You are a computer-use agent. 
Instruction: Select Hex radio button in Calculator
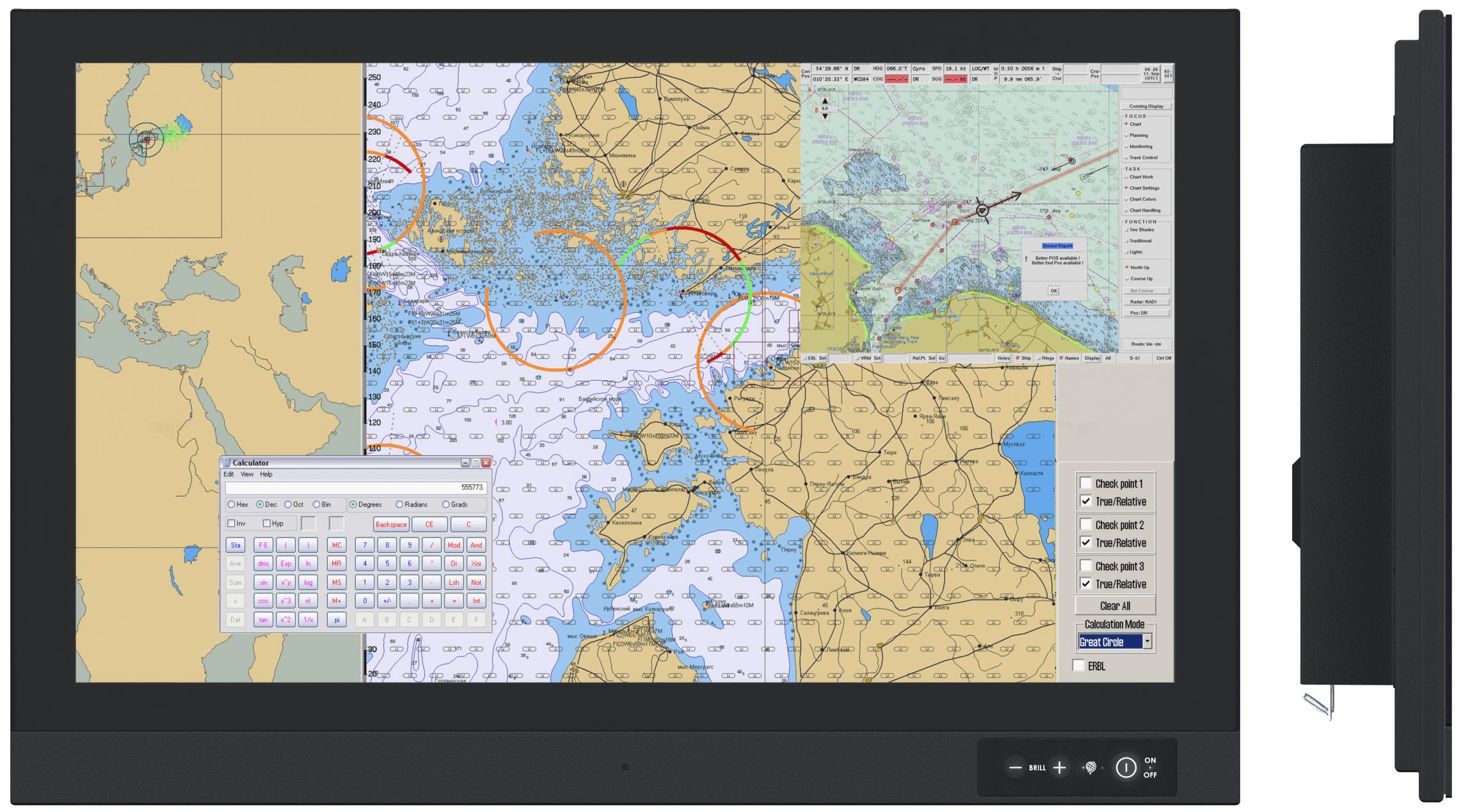(232, 504)
